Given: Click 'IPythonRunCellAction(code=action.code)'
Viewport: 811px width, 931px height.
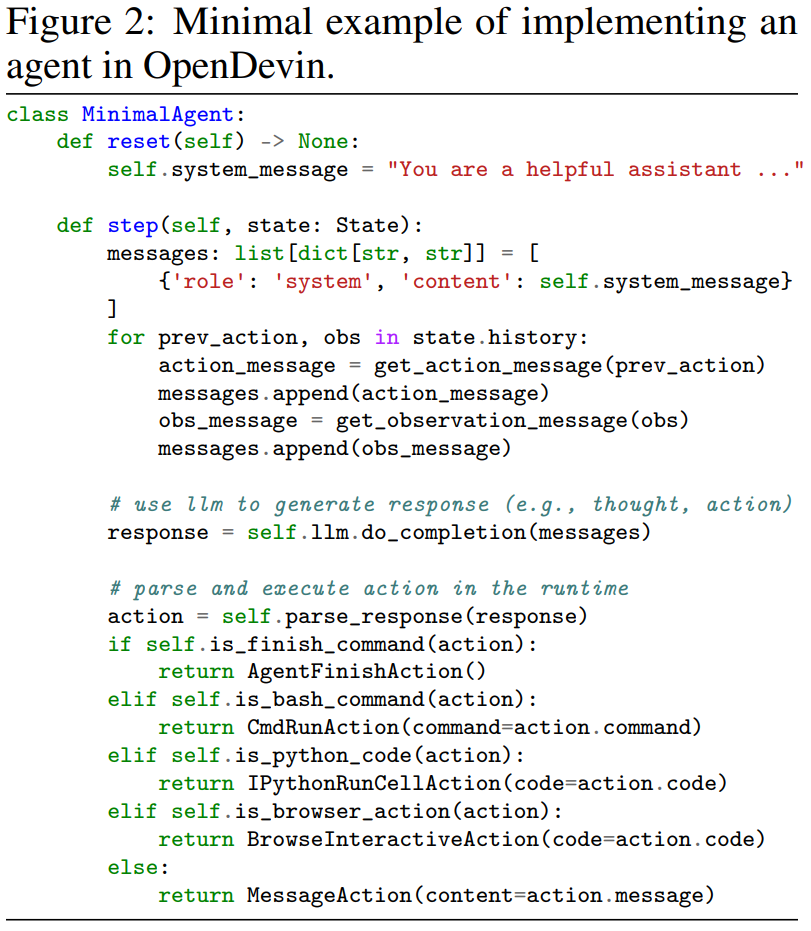Looking at the screenshot, I should click(487, 784).
